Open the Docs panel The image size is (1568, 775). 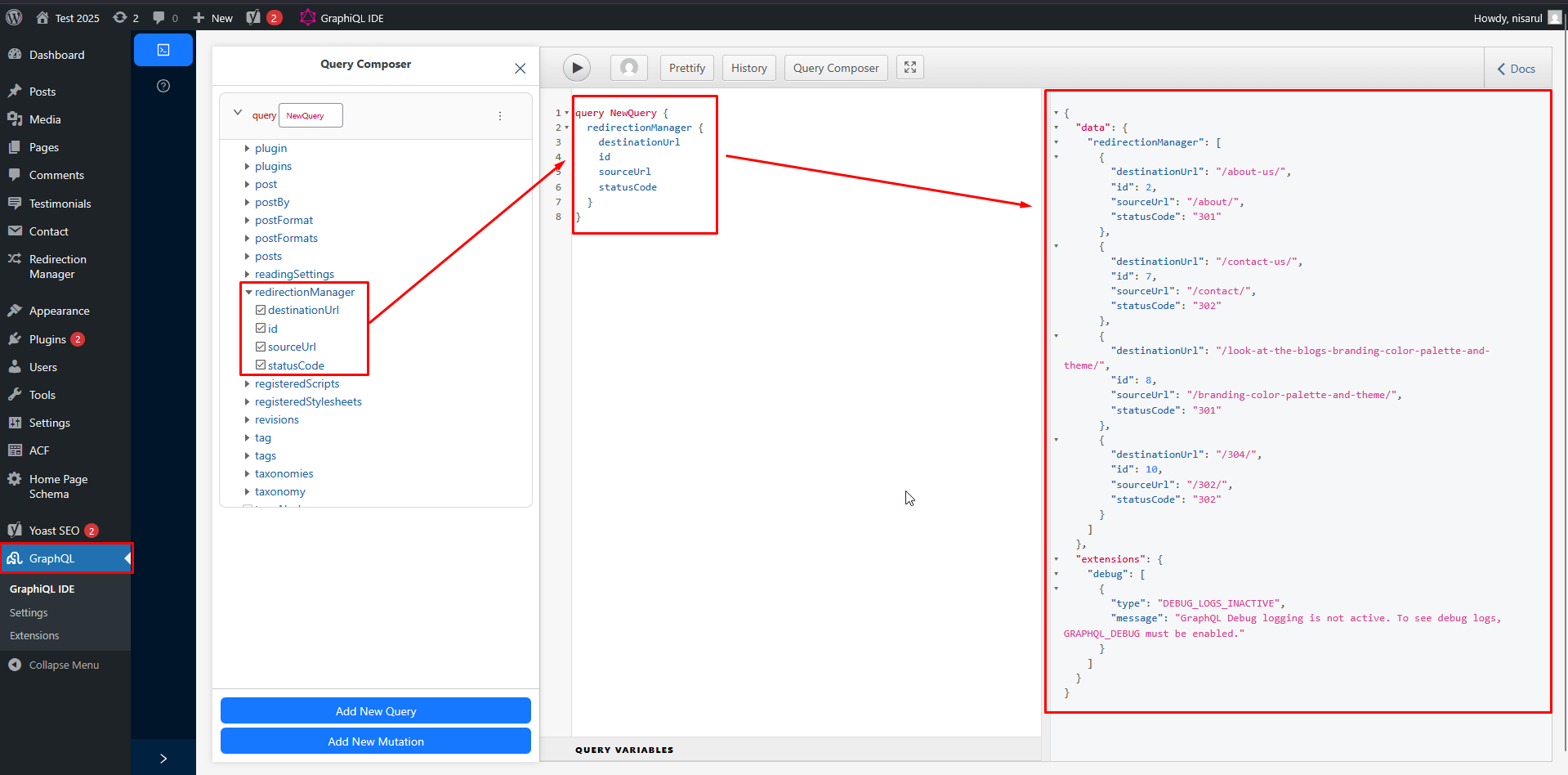point(1516,68)
